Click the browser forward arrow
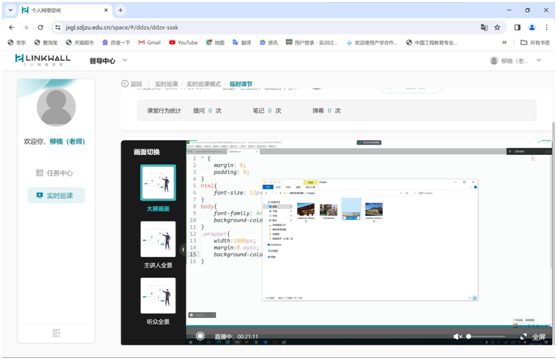 click(26, 27)
